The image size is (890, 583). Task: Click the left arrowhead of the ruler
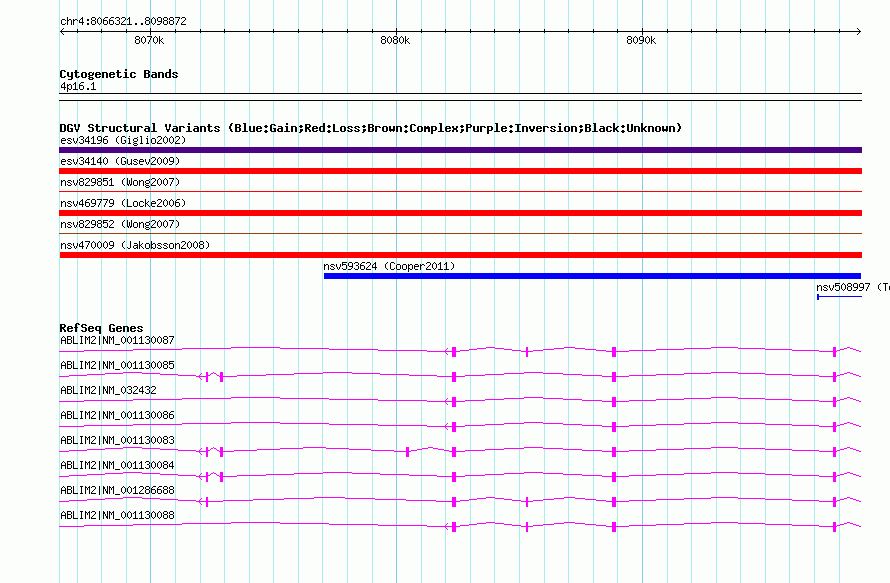pyautogui.click(x=62, y=32)
